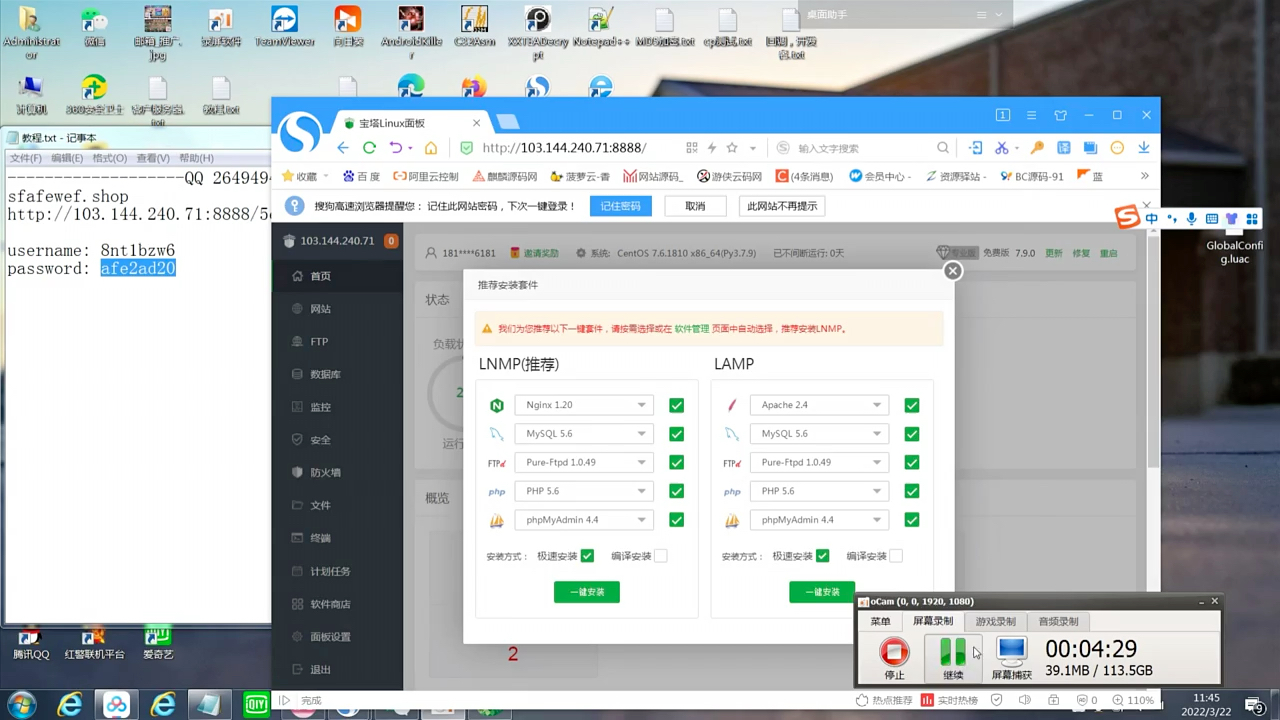Image resolution: width=1280 pixels, height=720 pixels.
Task: Expand the LAMP PHP 5.6 dropdown
Action: pos(819,491)
